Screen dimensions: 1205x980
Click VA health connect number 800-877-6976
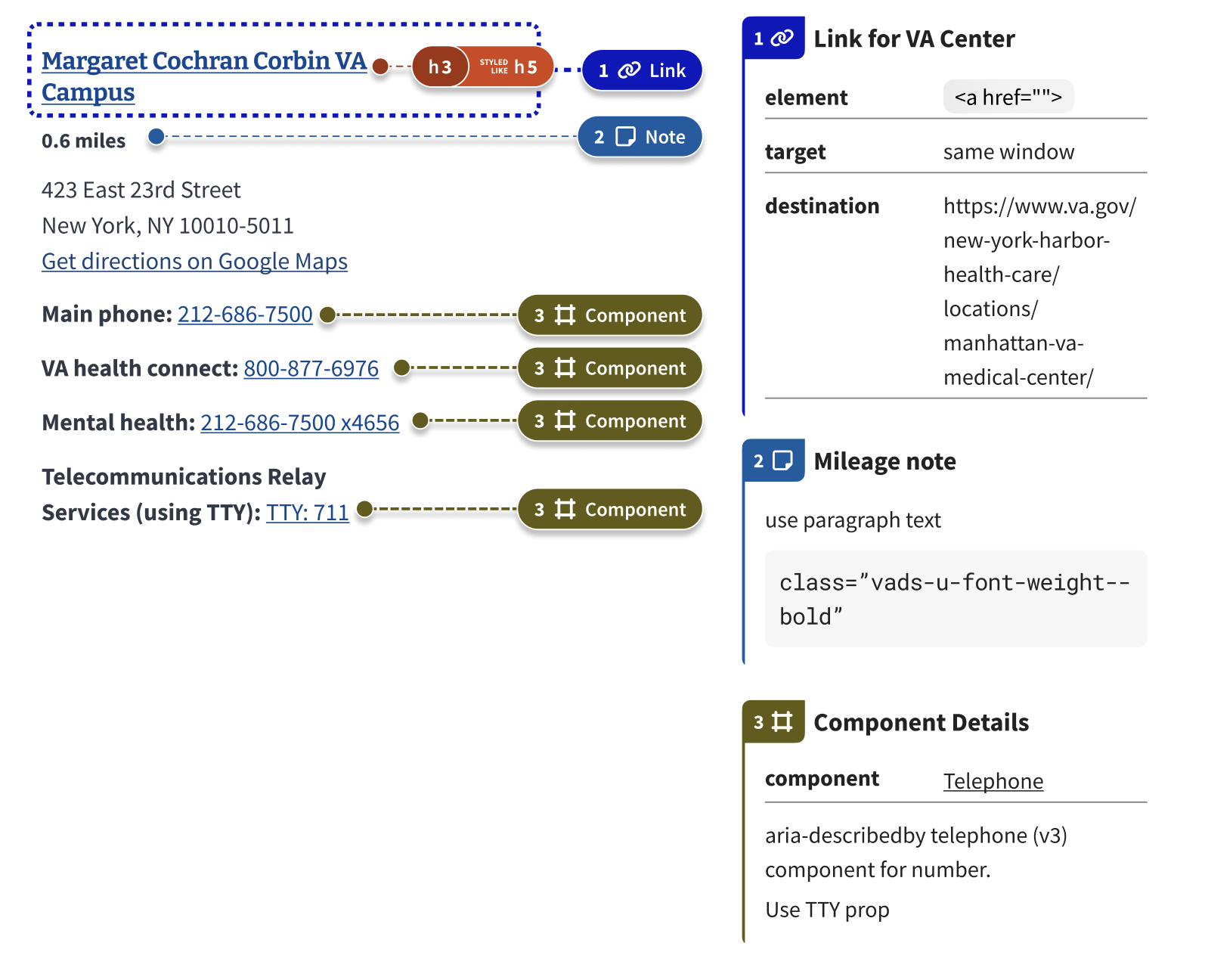pos(311,368)
